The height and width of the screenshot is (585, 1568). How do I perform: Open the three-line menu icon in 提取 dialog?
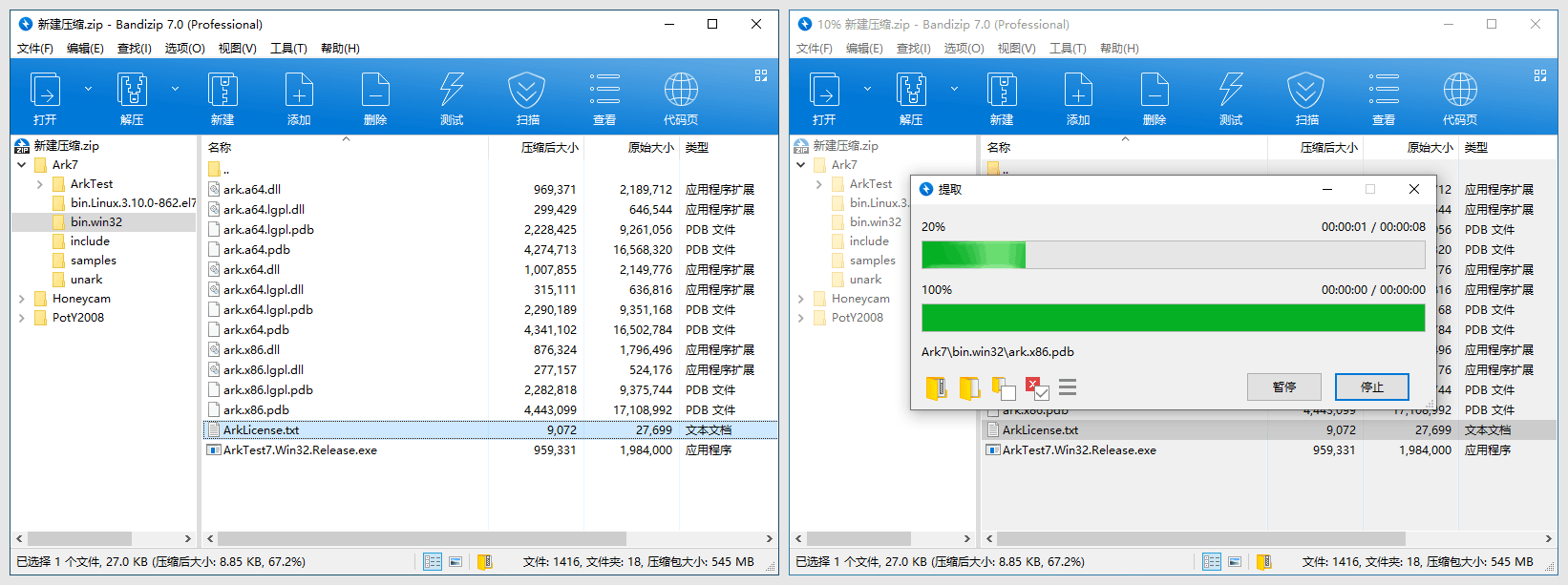click(1068, 387)
